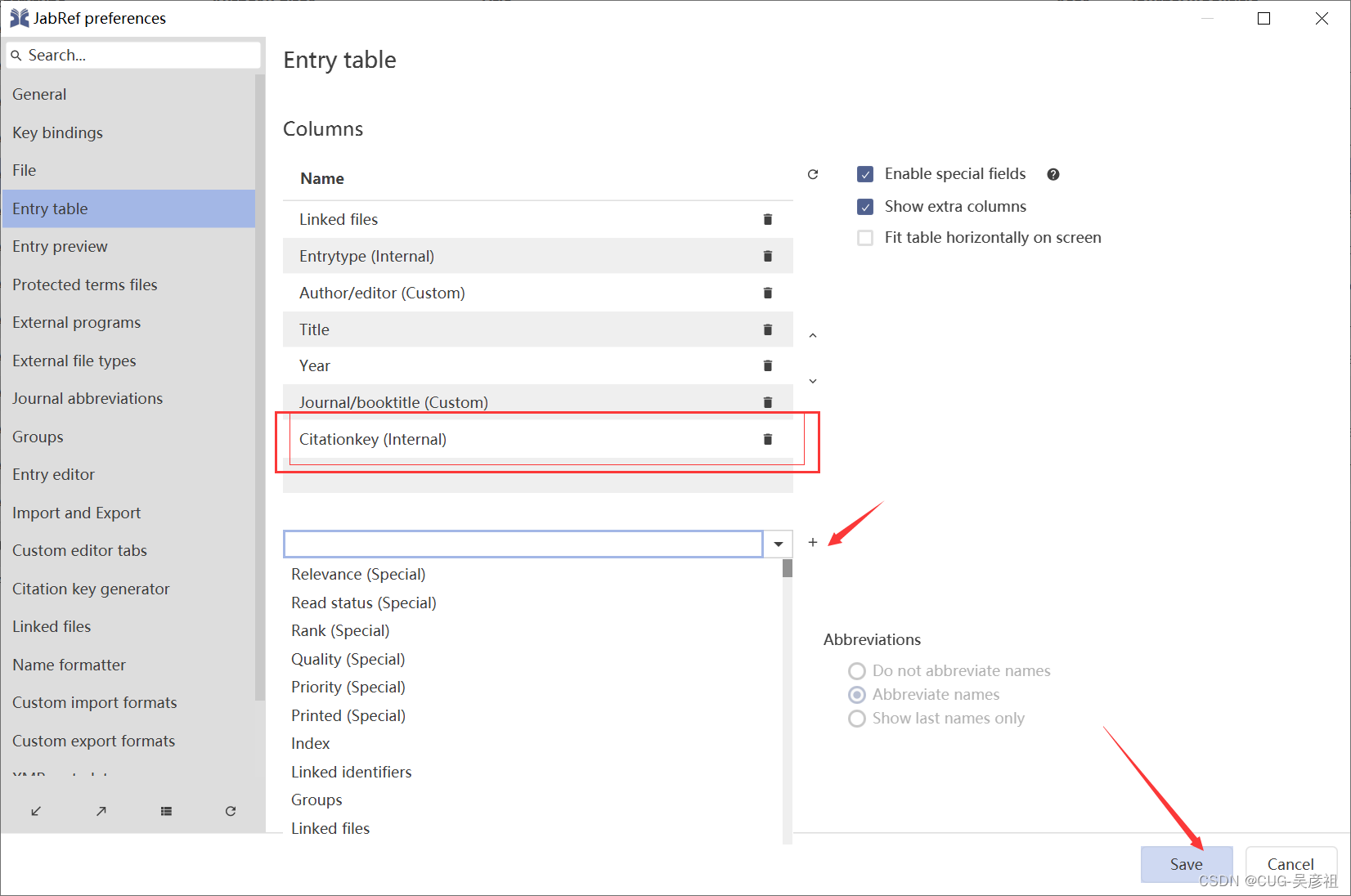1351x896 pixels.
Task: Open Import and Export preferences
Action: click(128, 513)
